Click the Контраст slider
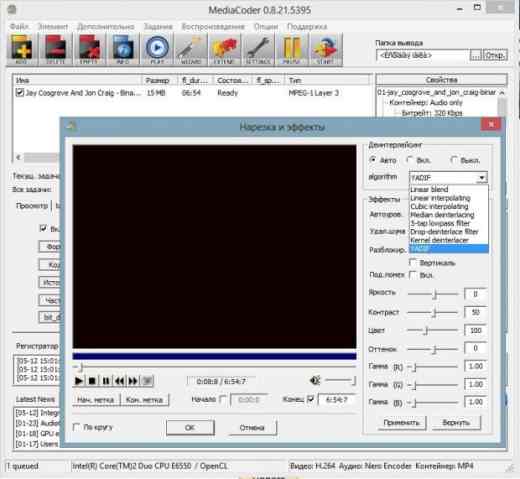Viewport: 520px width, 479px height. point(433,312)
